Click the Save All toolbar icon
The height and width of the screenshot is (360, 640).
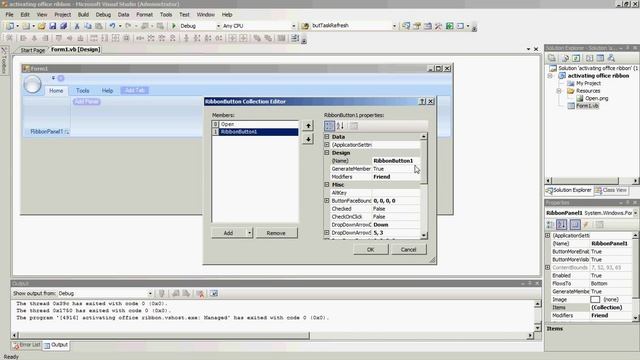pyautogui.click(x=63, y=26)
